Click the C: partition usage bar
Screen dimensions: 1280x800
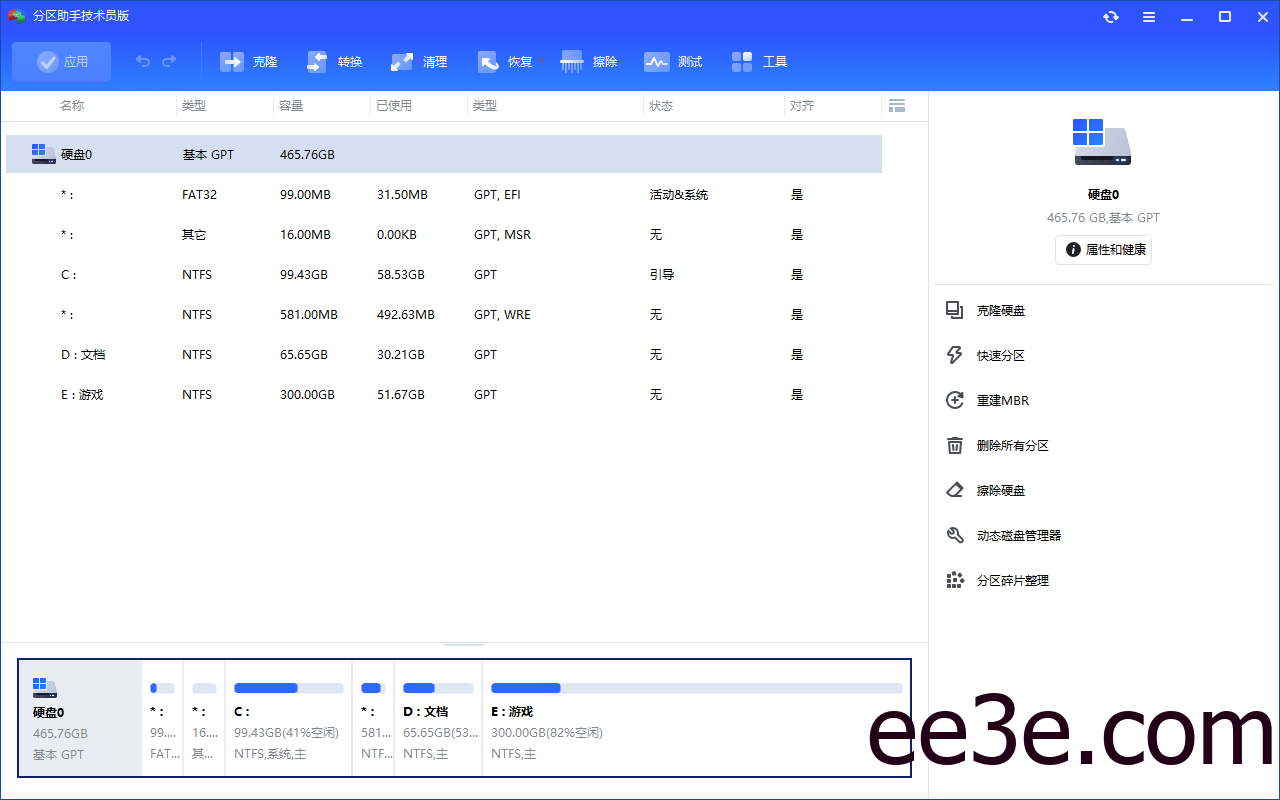point(288,687)
